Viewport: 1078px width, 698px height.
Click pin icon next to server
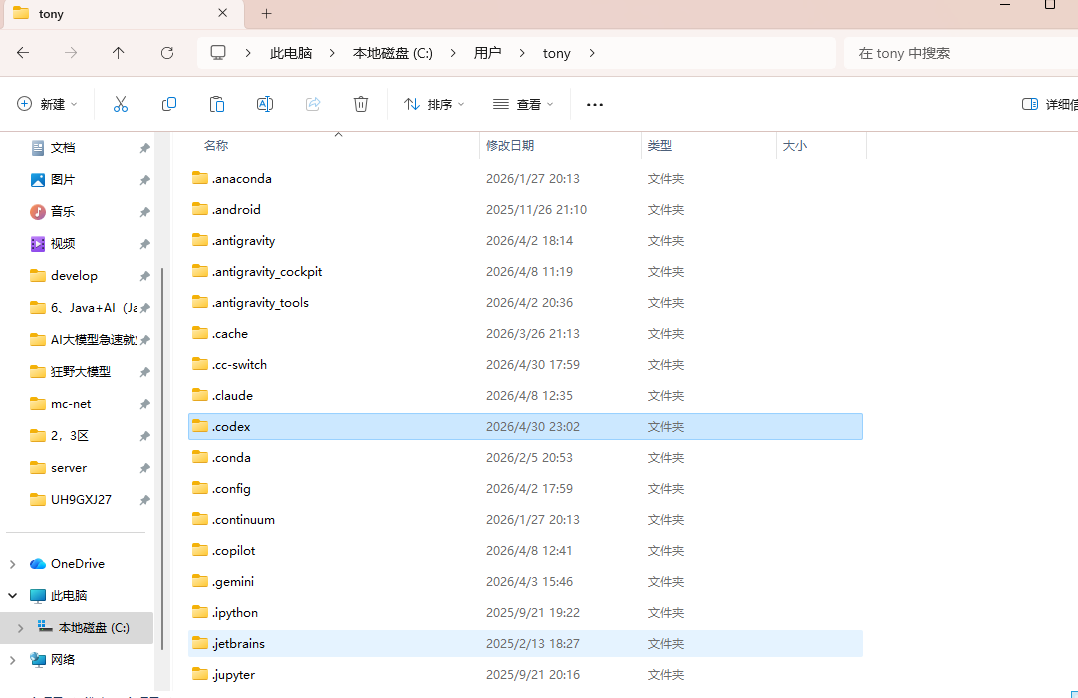click(x=144, y=468)
